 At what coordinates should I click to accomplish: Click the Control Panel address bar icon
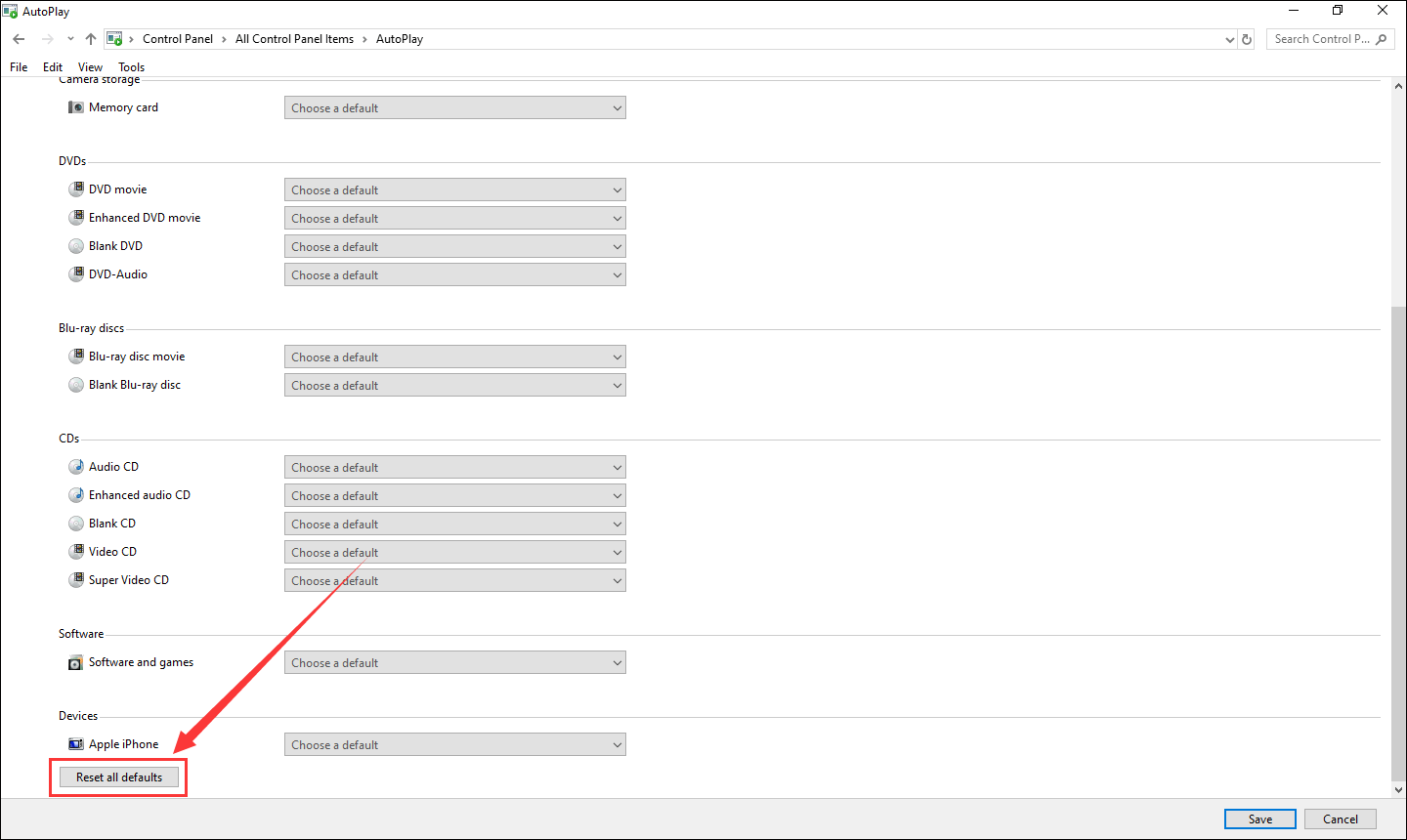[114, 39]
